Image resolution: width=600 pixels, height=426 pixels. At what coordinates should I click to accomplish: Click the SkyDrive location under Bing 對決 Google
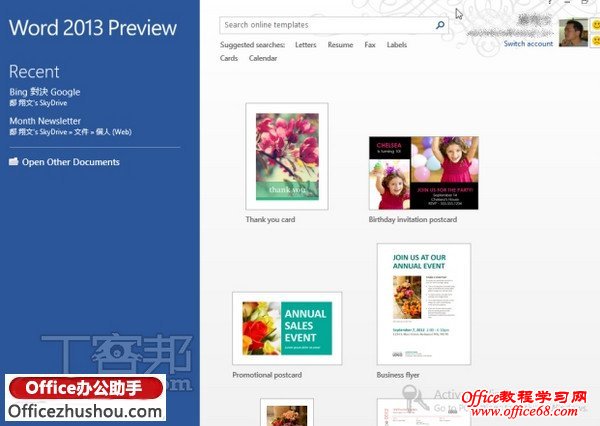tap(38, 103)
